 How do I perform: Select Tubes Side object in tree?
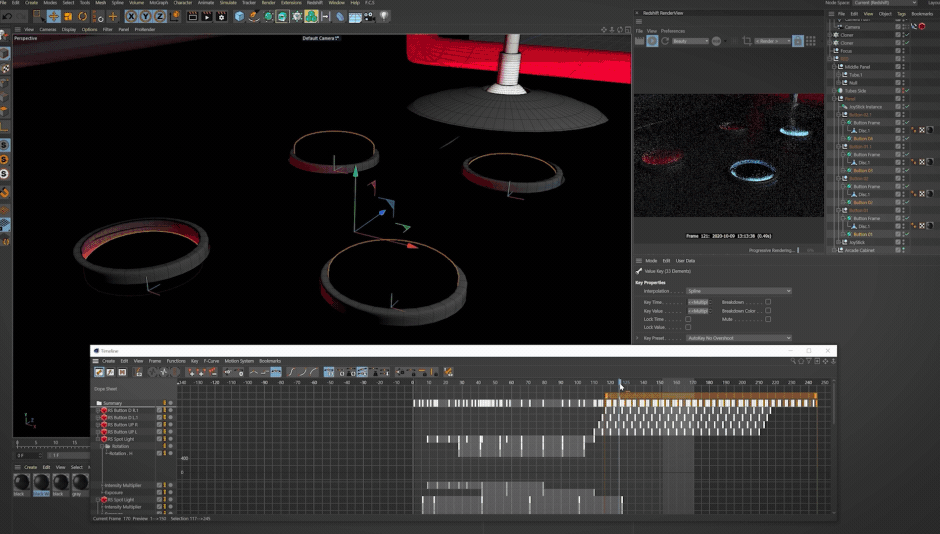tap(855, 91)
